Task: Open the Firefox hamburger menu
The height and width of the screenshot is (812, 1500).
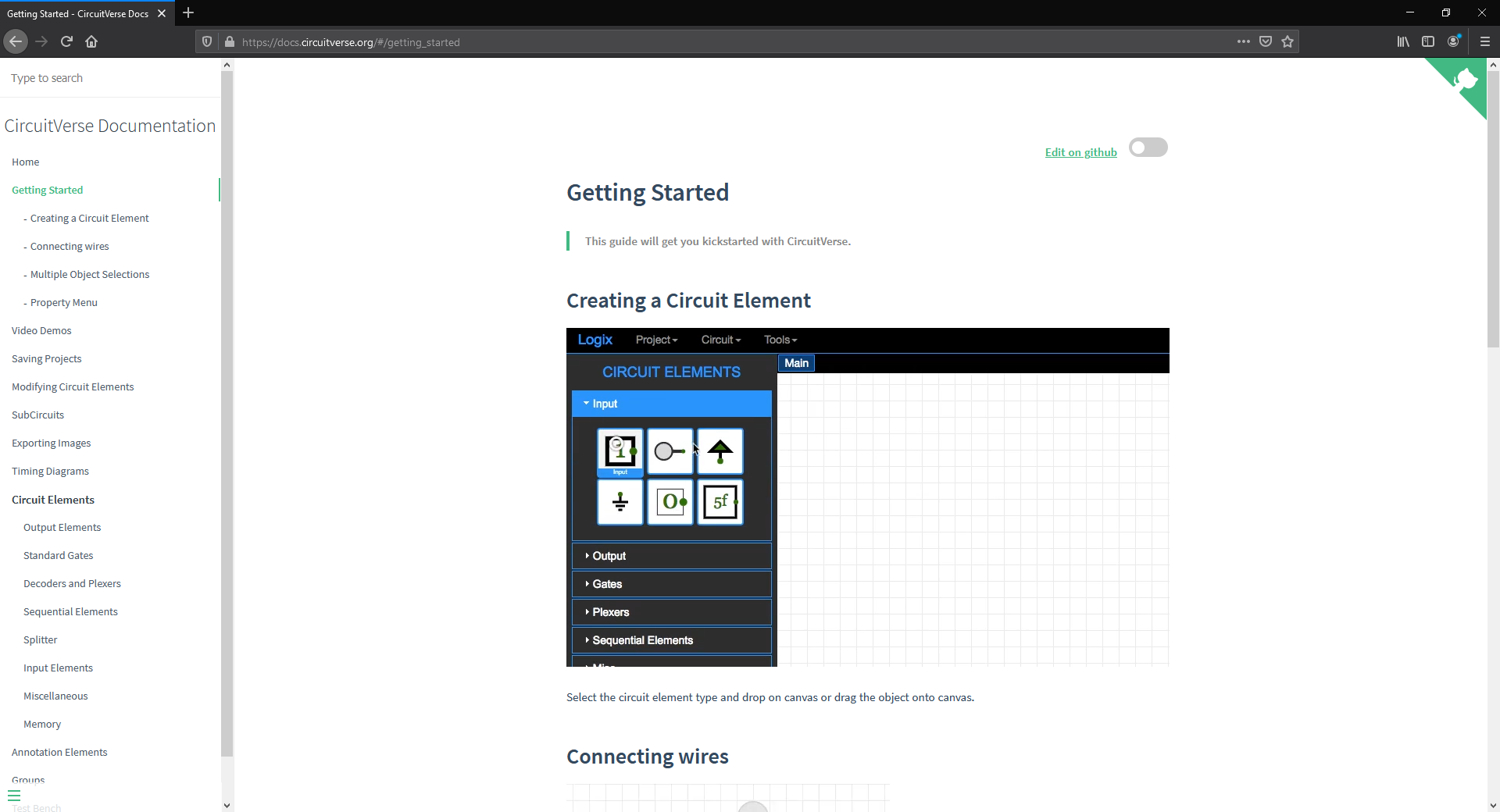Action: (x=1485, y=41)
